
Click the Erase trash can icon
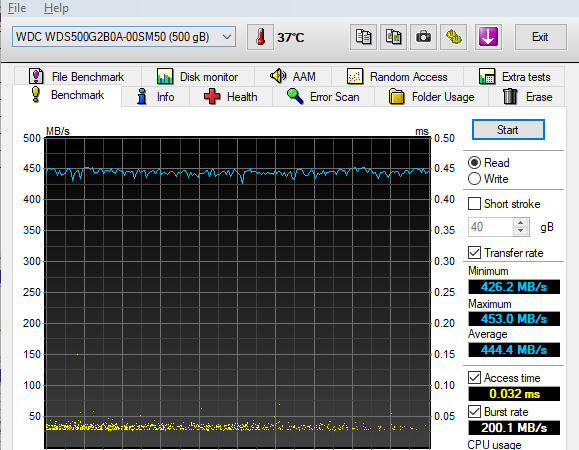510,96
